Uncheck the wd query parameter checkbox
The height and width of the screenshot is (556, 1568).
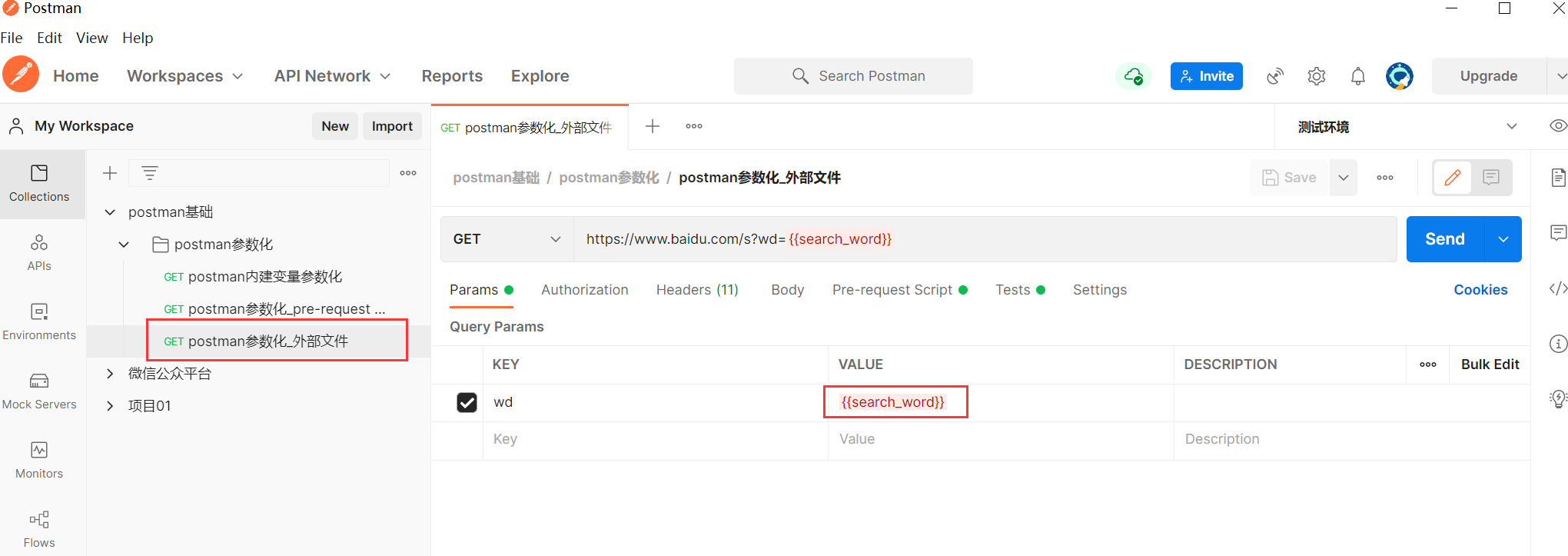pos(467,402)
